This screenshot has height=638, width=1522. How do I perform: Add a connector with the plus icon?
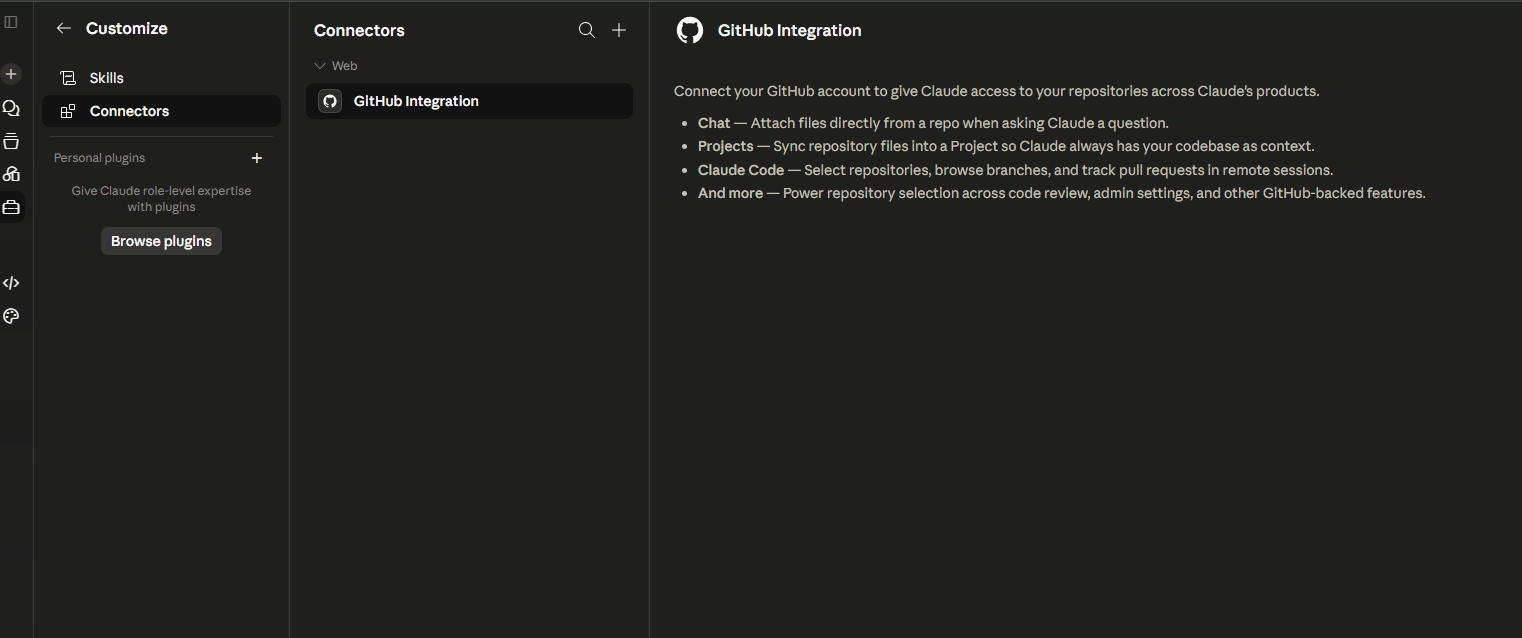(x=619, y=30)
